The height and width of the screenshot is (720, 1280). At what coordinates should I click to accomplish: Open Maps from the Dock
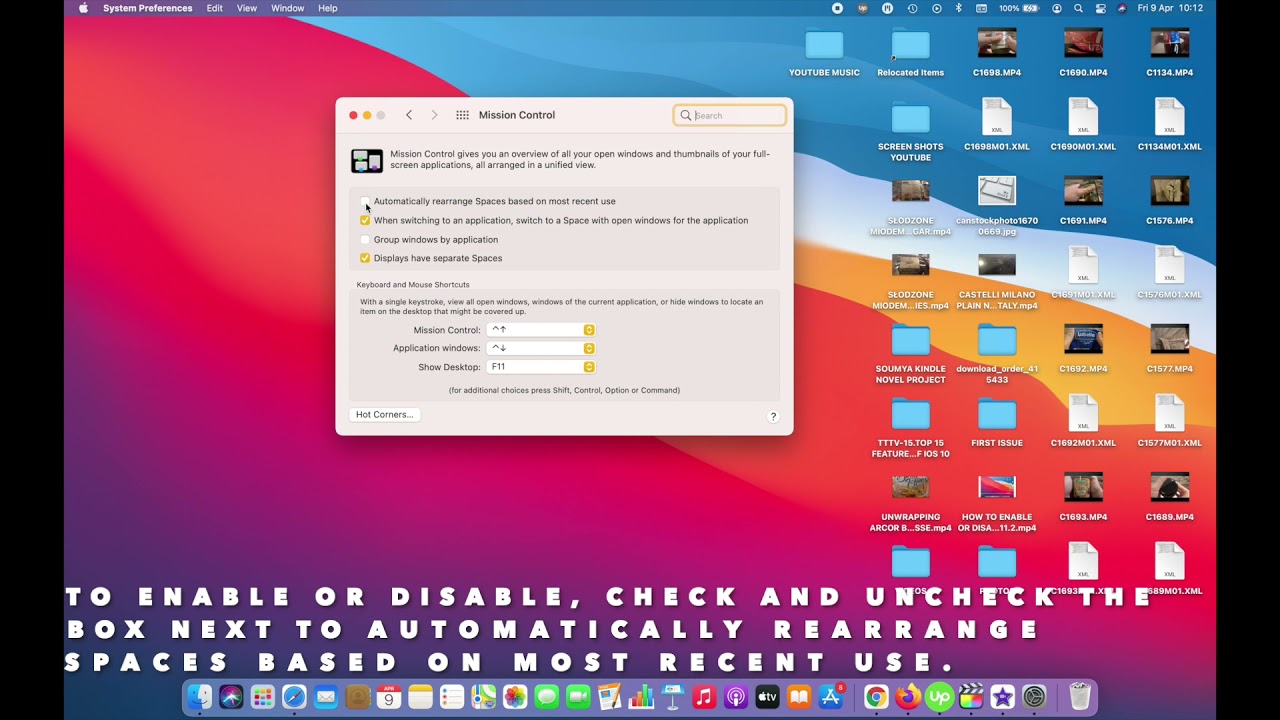pyautogui.click(x=484, y=697)
